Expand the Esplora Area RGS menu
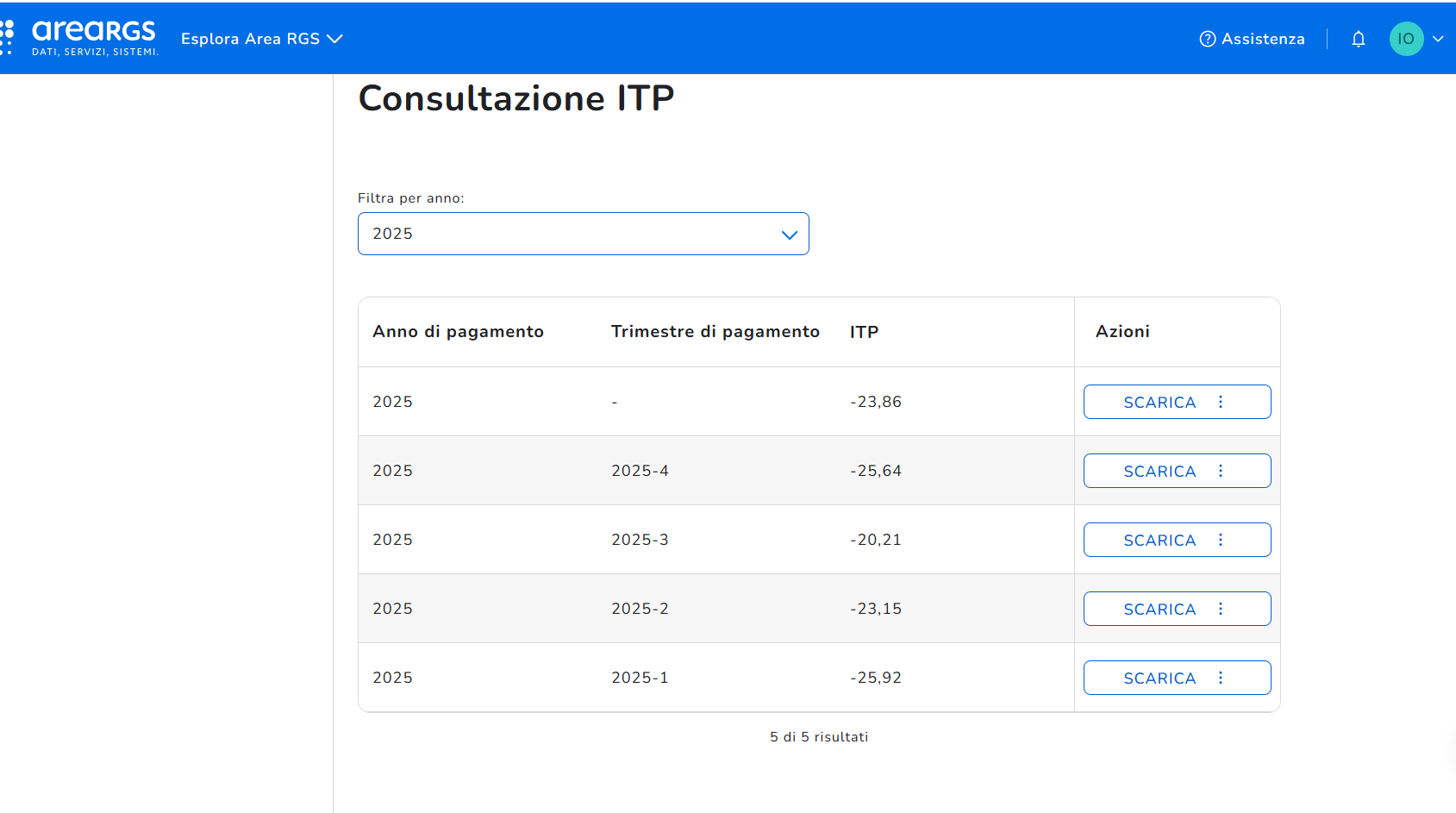Image resolution: width=1456 pixels, height=813 pixels. [x=261, y=39]
